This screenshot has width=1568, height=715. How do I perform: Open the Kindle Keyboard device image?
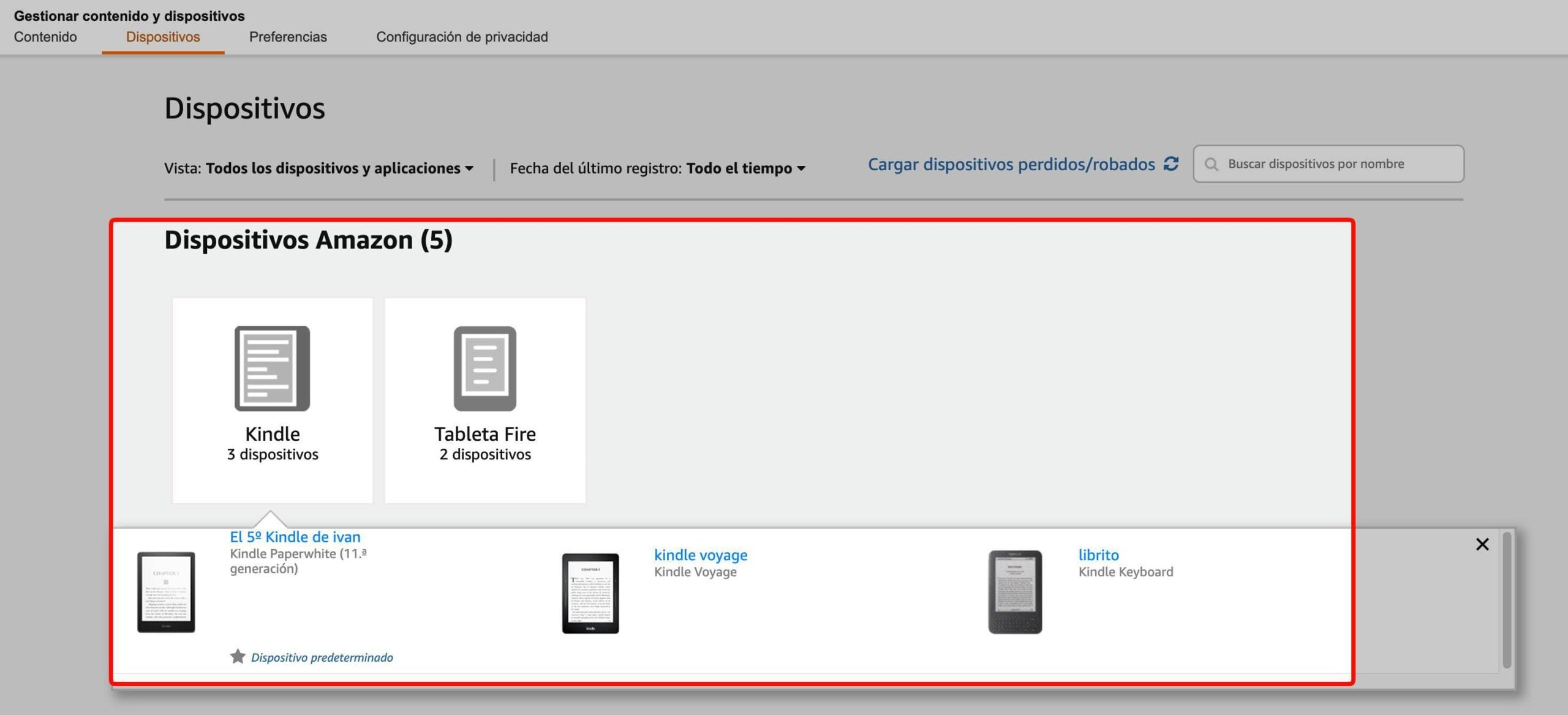pos(1014,592)
